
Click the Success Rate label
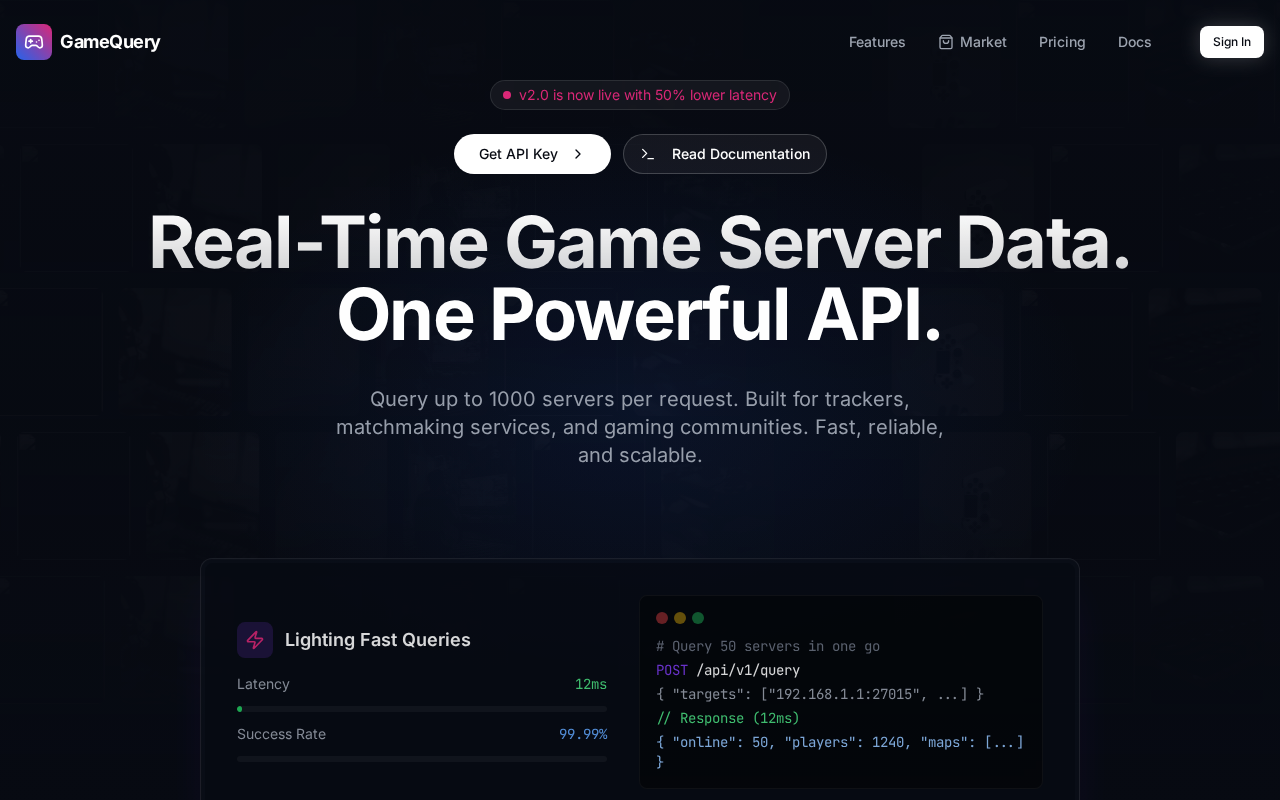coord(281,734)
